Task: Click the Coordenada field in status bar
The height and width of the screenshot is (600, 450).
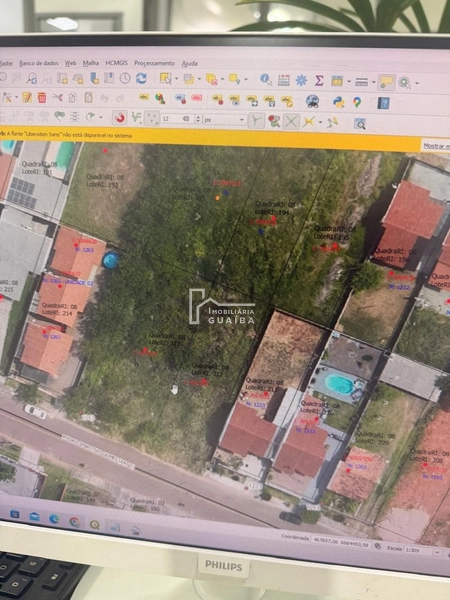Action: coord(341,540)
